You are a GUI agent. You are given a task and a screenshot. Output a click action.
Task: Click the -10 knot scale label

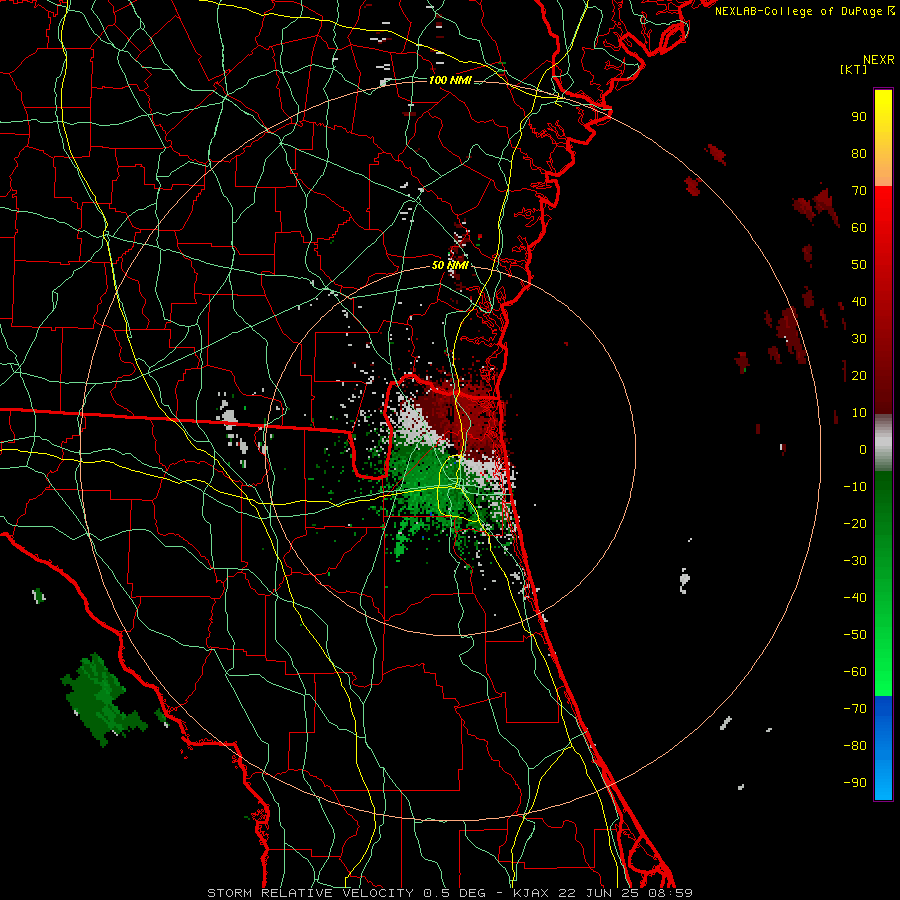(855, 487)
